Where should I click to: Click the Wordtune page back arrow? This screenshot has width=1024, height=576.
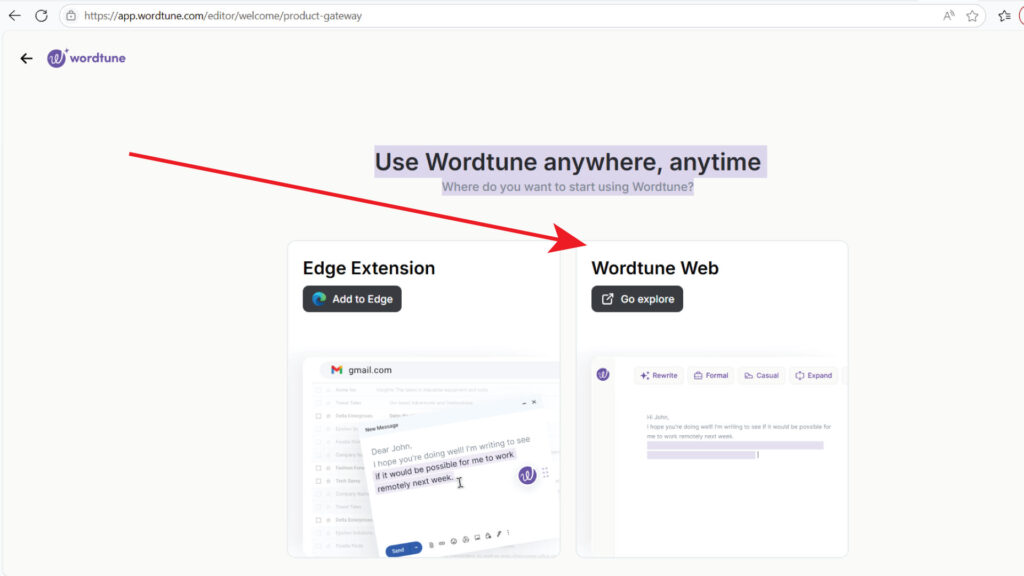tap(26, 59)
